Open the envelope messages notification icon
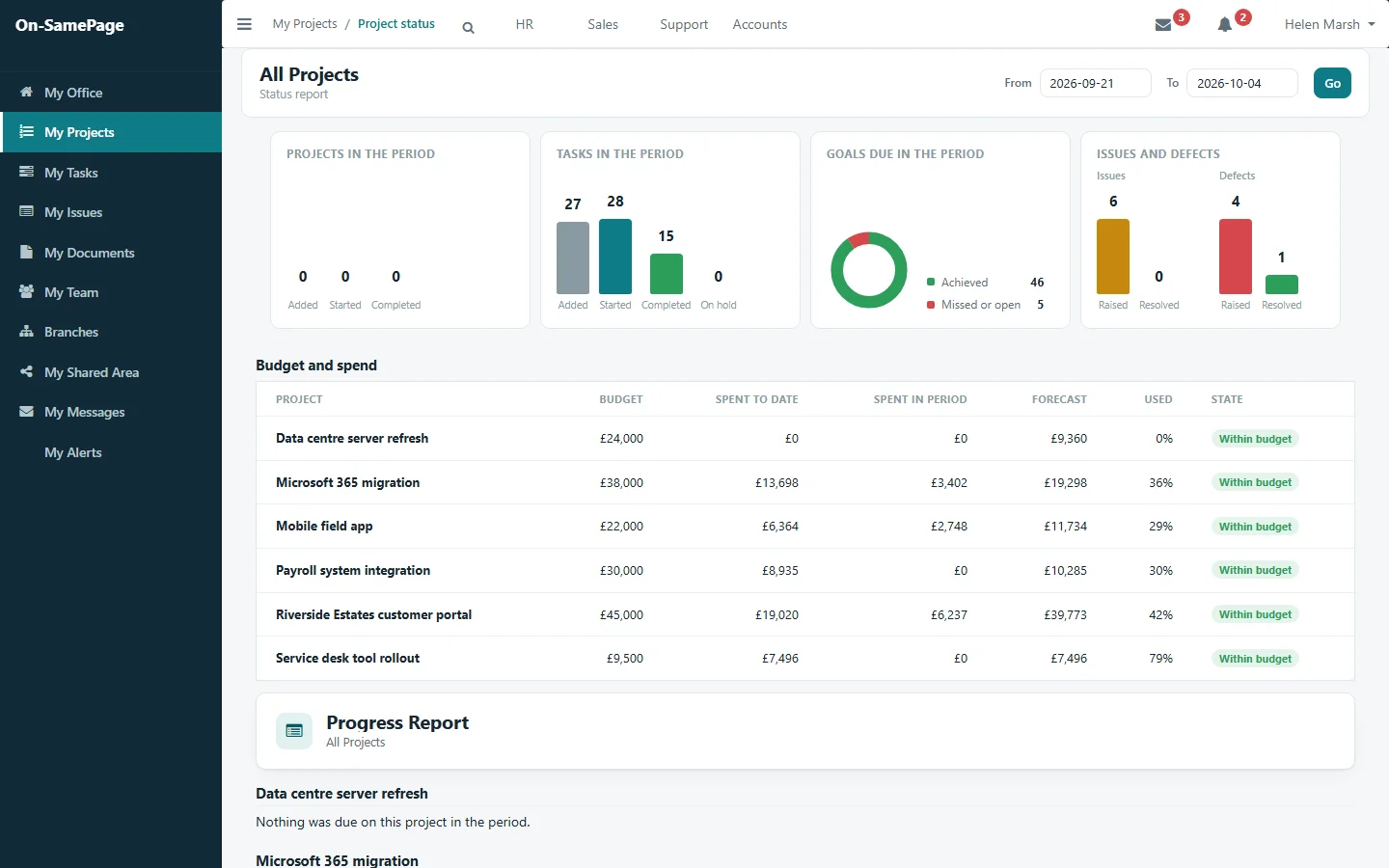 pos(1163,25)
